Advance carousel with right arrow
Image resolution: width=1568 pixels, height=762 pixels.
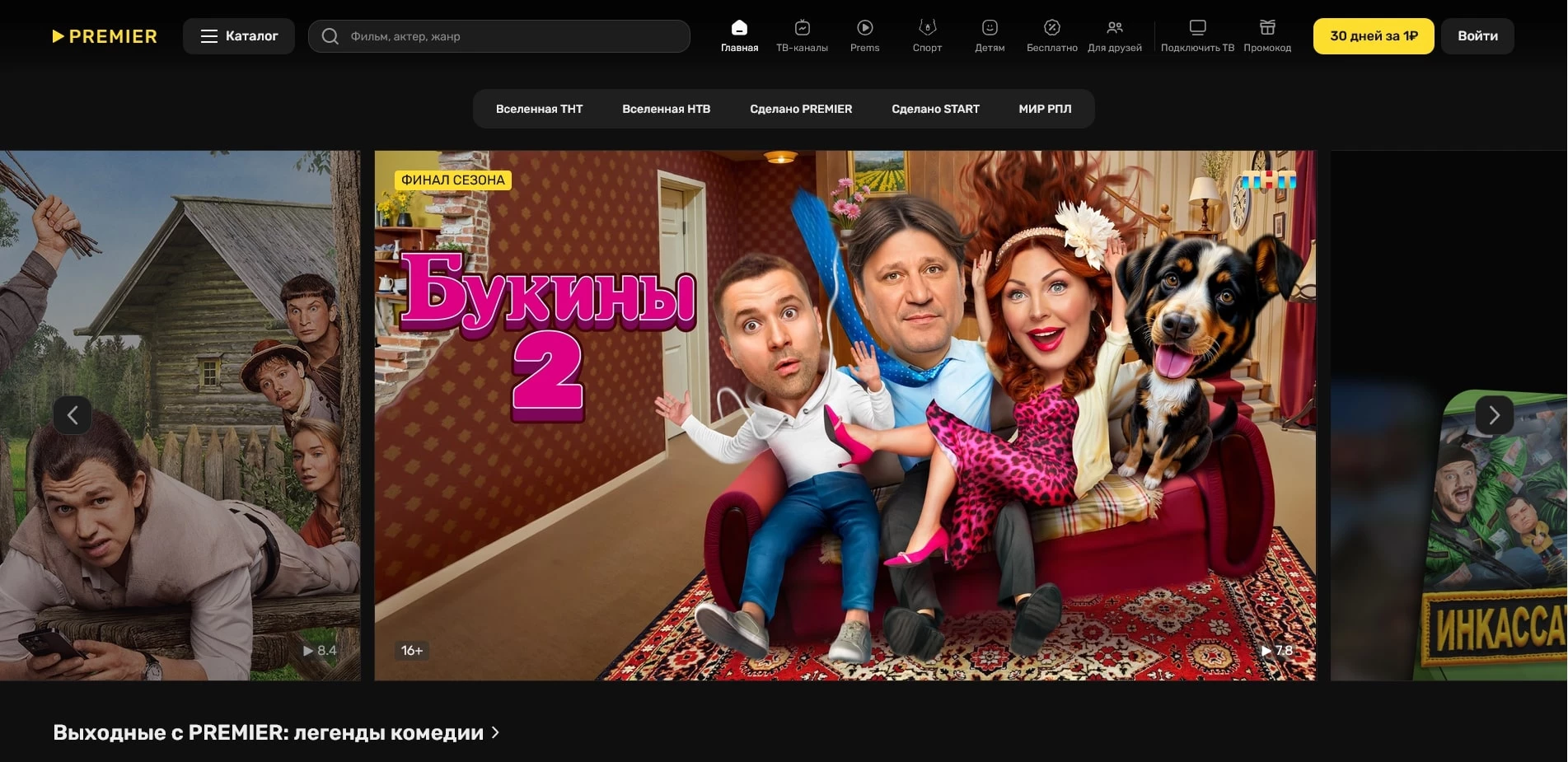coord(1494,415)
